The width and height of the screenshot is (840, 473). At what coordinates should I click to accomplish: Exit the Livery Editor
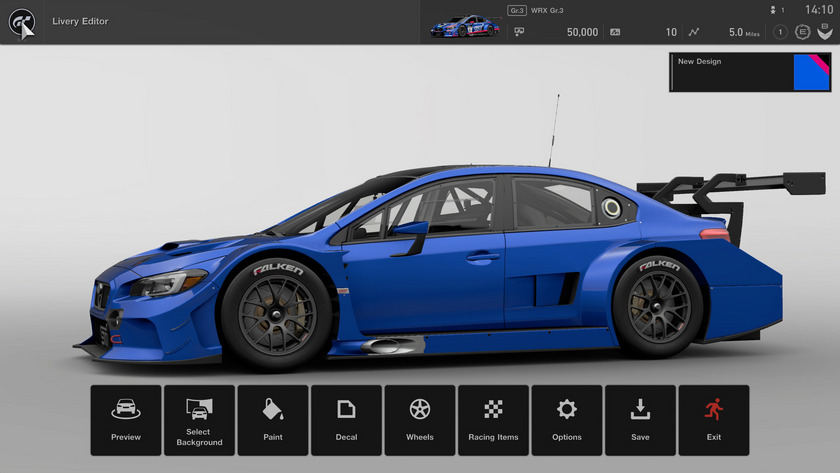click(x=714, y=420)
